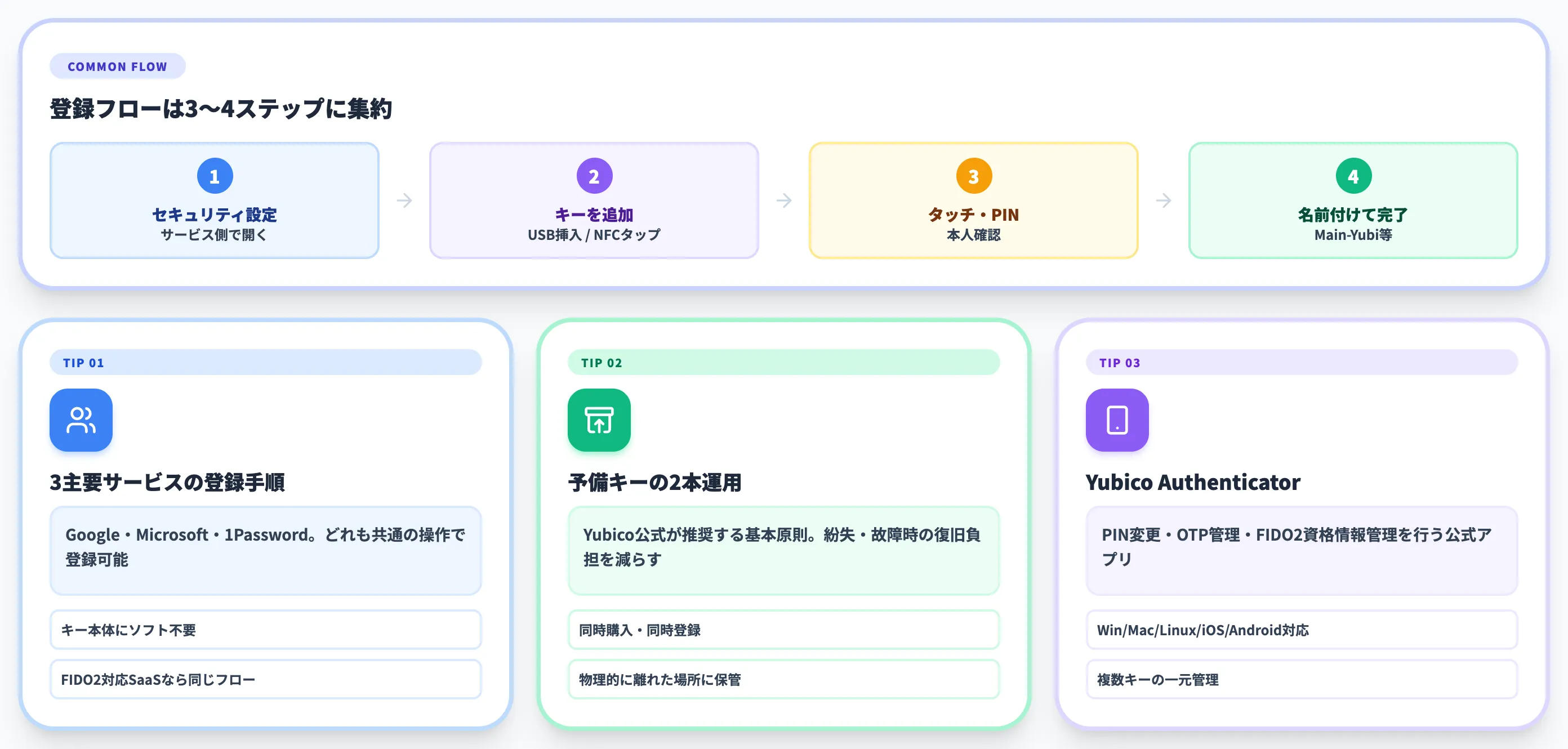Click the PIN変更・OTP管理 description box

pyautogui.click(x=1302, y=551)
